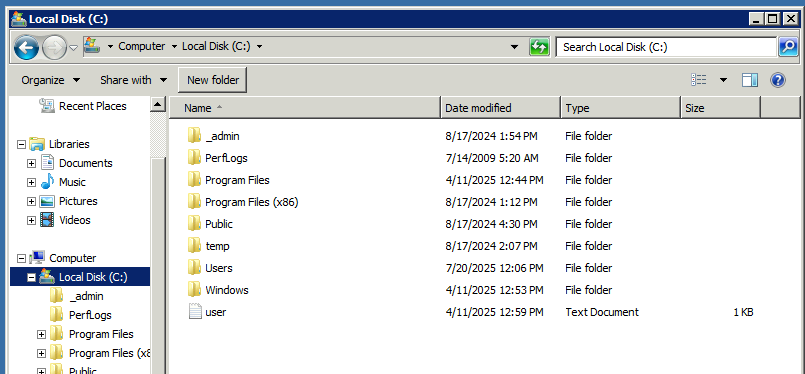Screen dimensions: 805x374
Task: Click inside Search Local Disk (C:) field
Action: point(666,47)
